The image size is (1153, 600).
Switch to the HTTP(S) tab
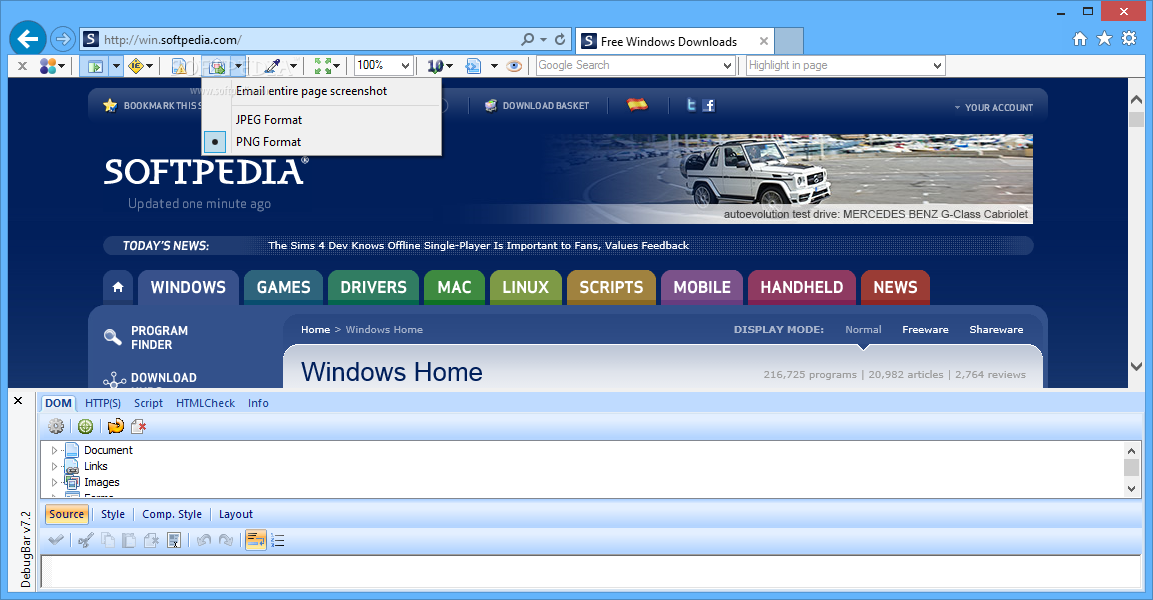(103, 403)
